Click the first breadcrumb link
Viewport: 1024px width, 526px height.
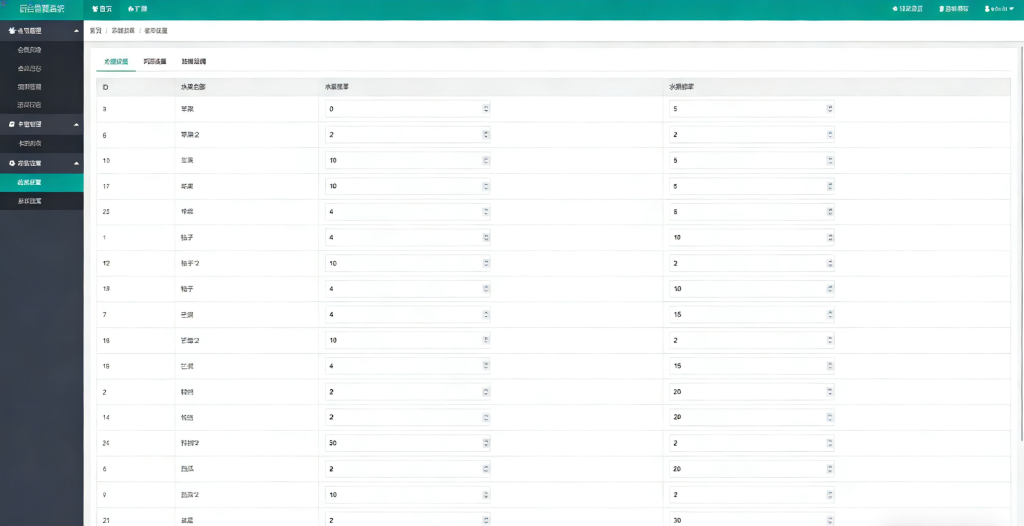95,31
